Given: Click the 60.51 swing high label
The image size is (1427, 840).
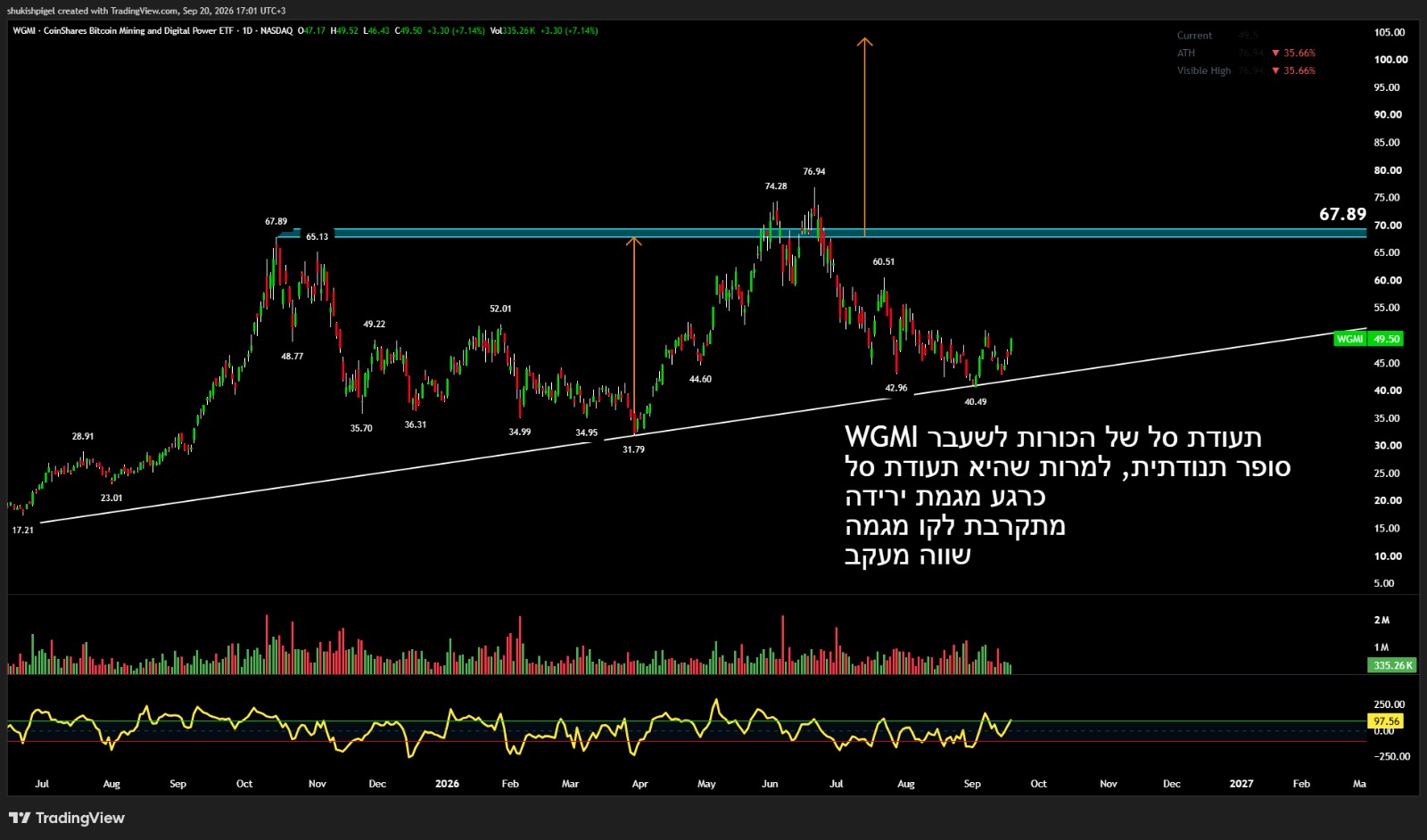Looking at the screenshot, I should coord(883,261).
